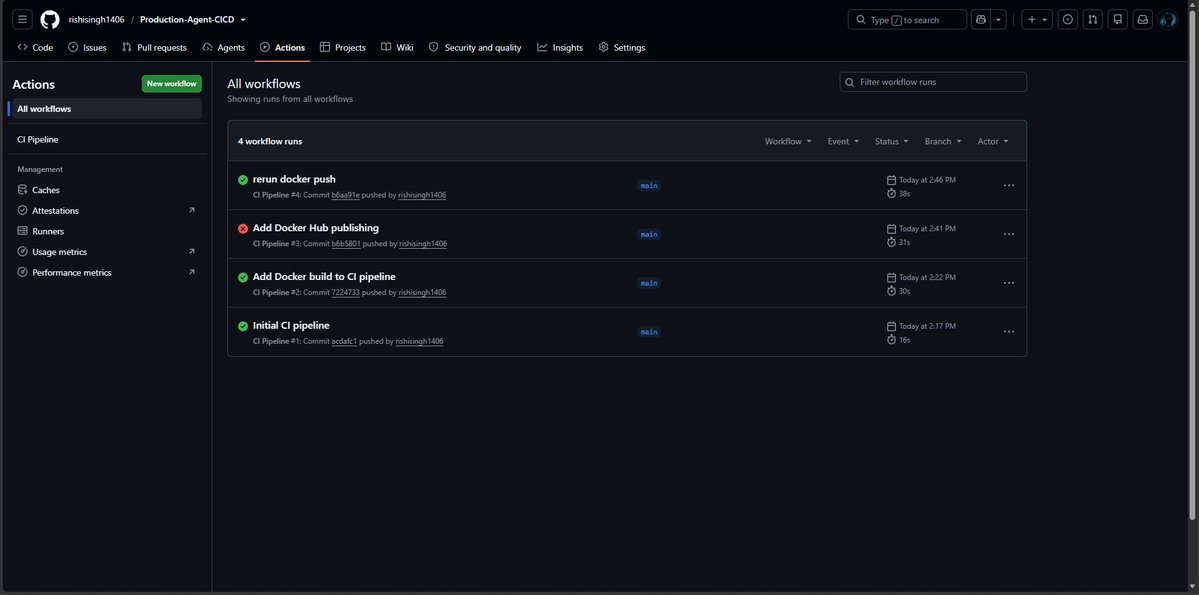This screenshot has height=595, width=1199.
Task: Open Usage metrics page
Action: click(x=106, y=252)
